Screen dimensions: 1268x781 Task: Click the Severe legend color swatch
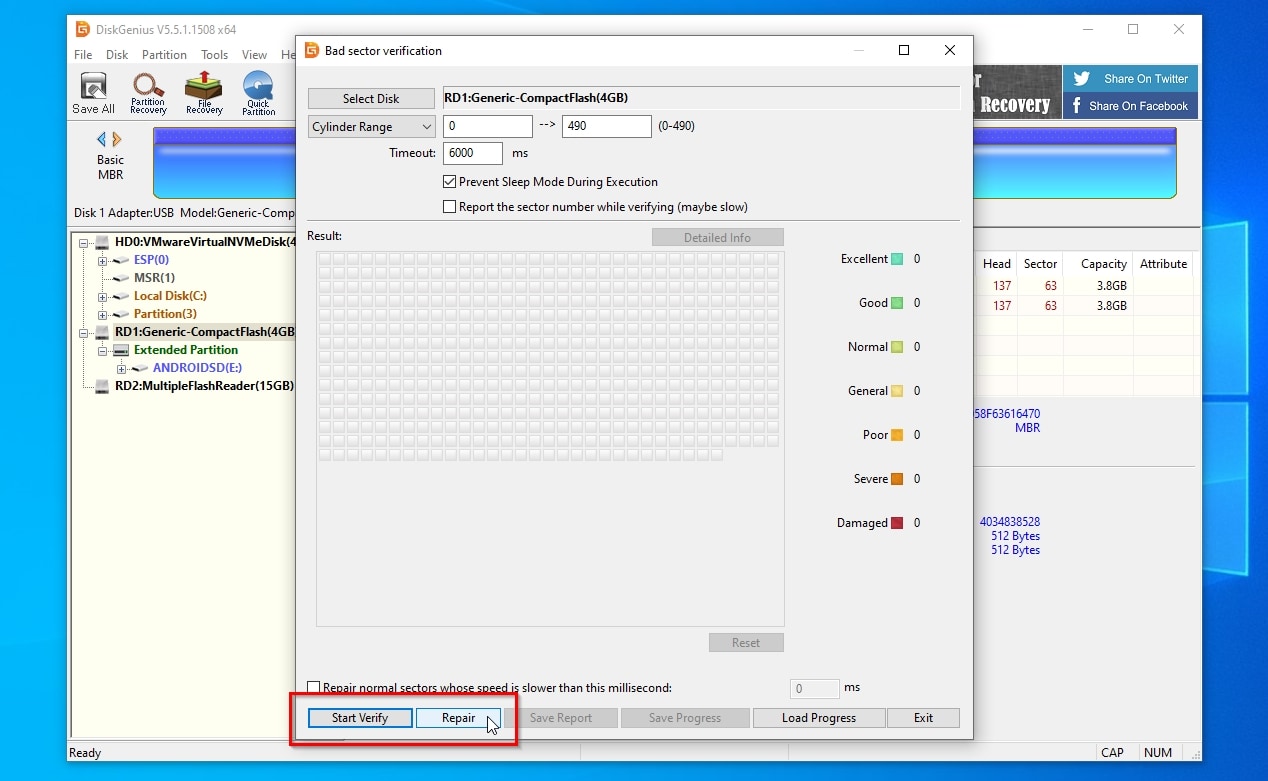coord(897,479)
